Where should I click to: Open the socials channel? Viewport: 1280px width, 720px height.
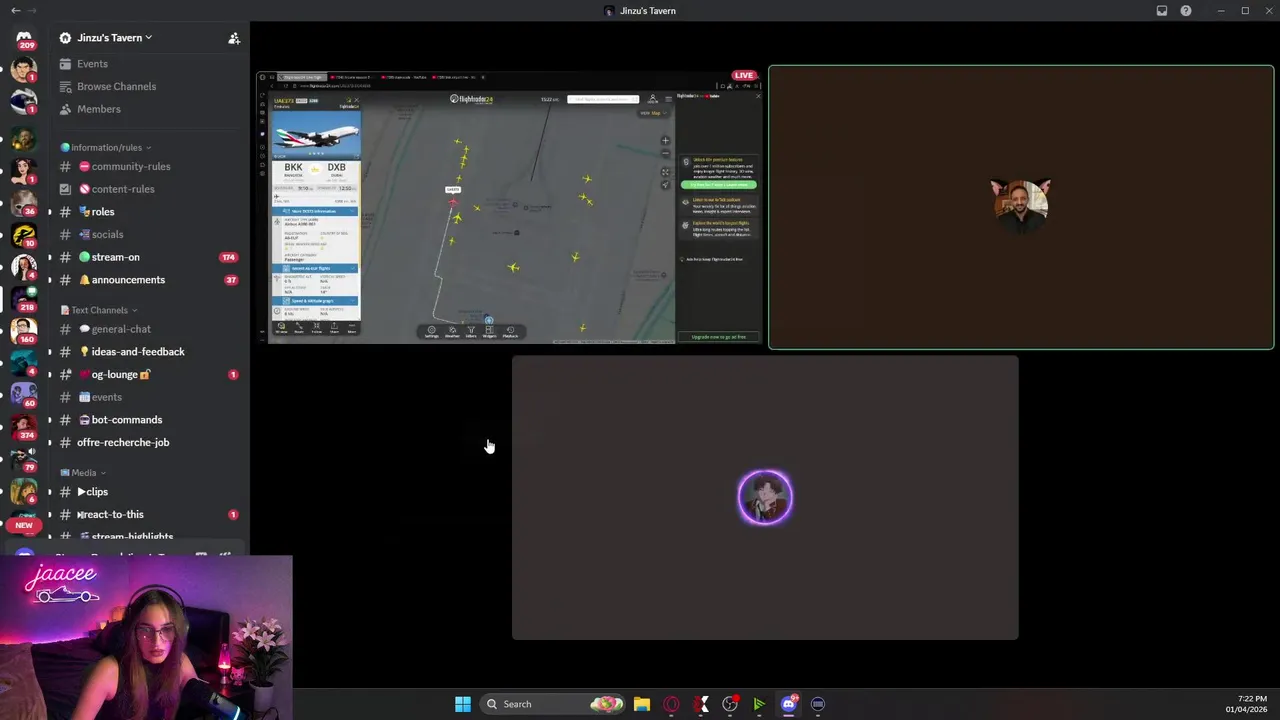coord(148,235)
